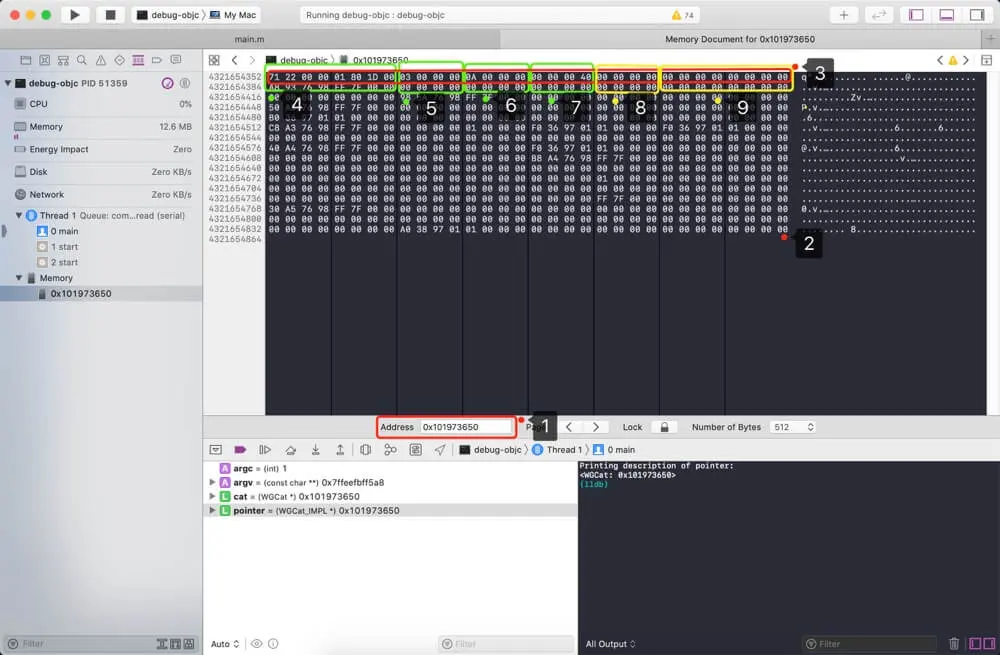The width and height of the screenshot is (1000, 655).
Task: Switch to the main.m tab
Action: [249, 39]
